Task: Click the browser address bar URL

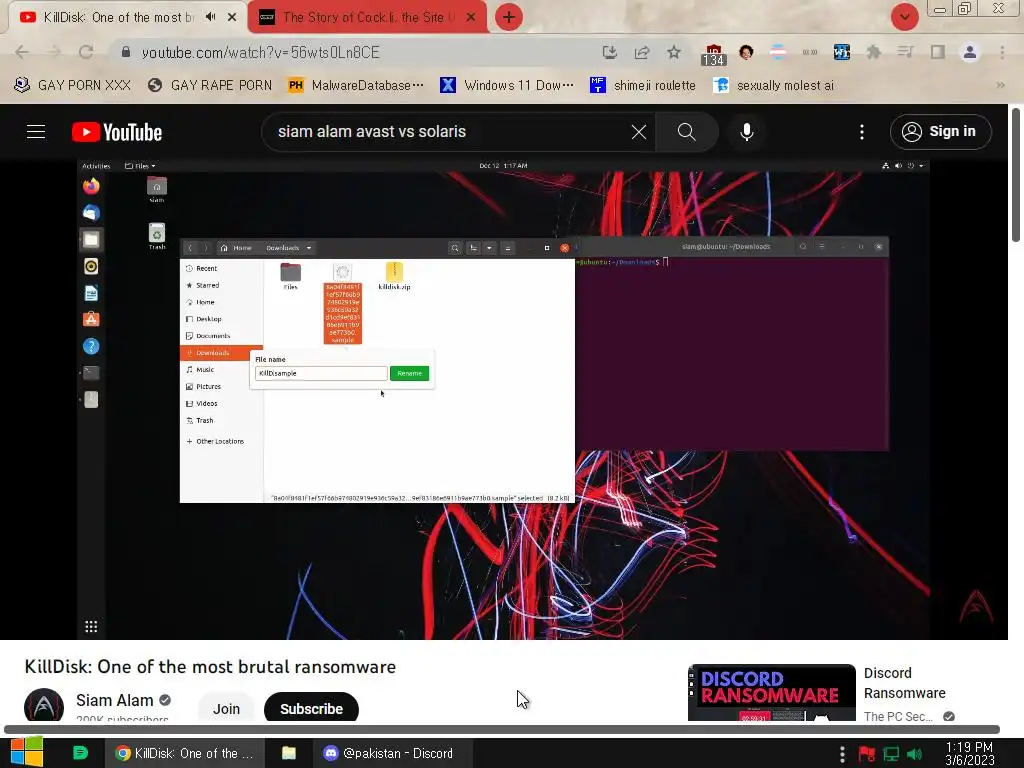Action: point(261,52)
